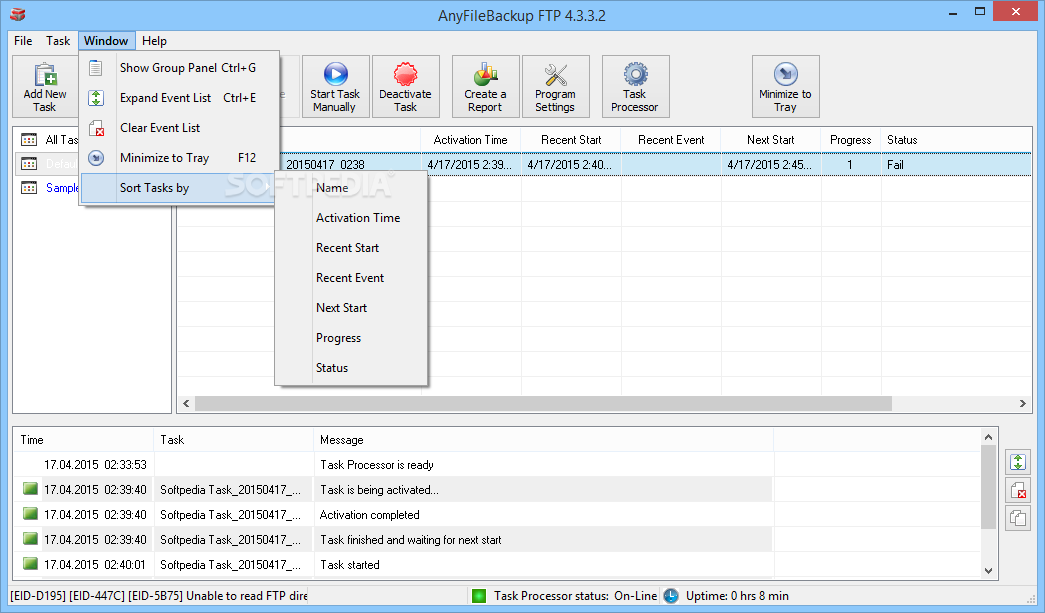Click the Deactivate Task toolbar button
Screen dimensions: 1045x613
tap(405, 87)
